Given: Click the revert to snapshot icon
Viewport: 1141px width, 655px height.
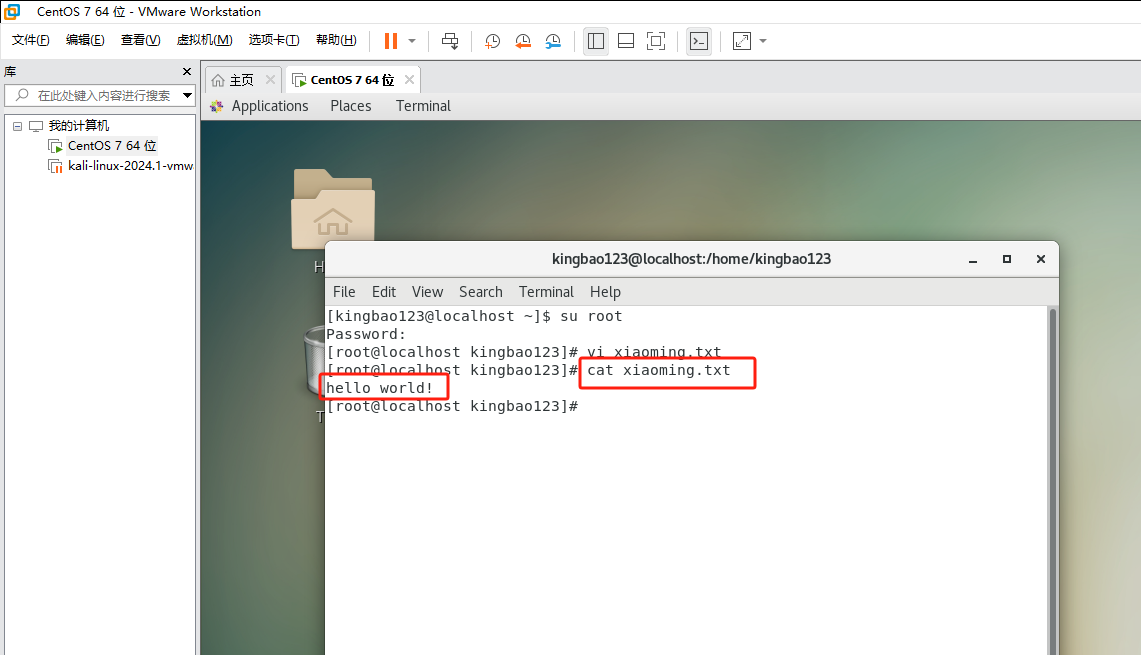Looking at the screenshot, I should (523, 41).
